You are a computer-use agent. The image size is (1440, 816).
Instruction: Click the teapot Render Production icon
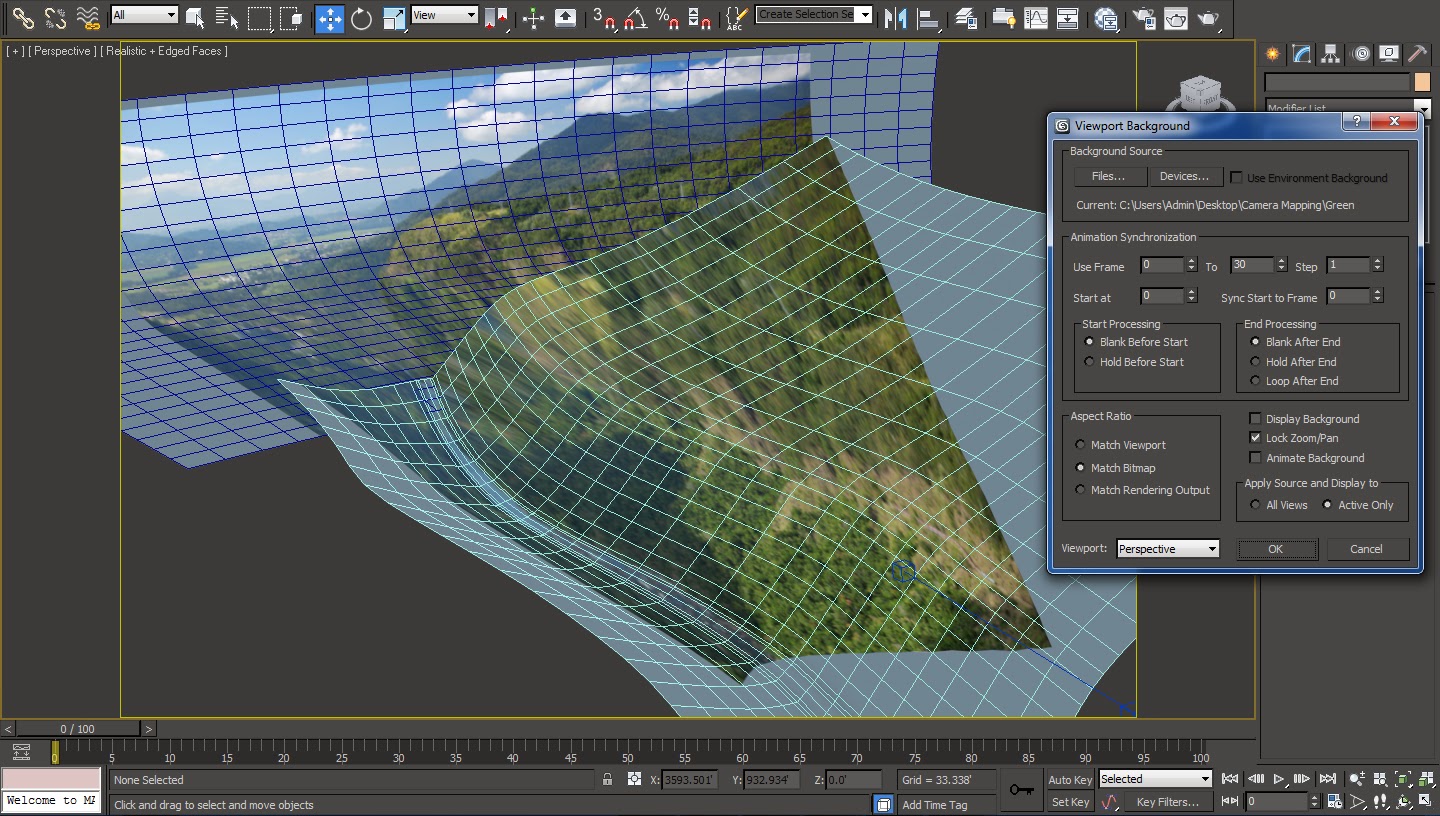pos(1208,18)
